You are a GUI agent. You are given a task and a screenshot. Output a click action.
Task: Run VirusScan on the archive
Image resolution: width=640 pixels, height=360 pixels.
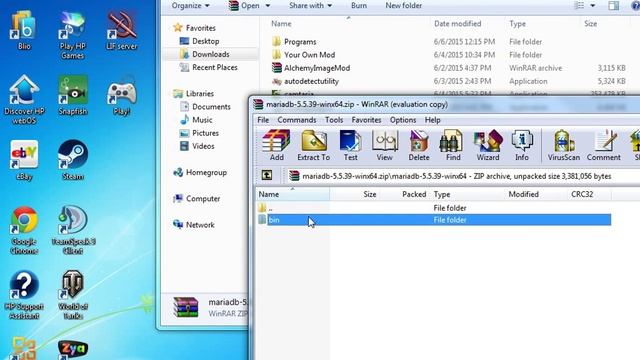point(564,146)
